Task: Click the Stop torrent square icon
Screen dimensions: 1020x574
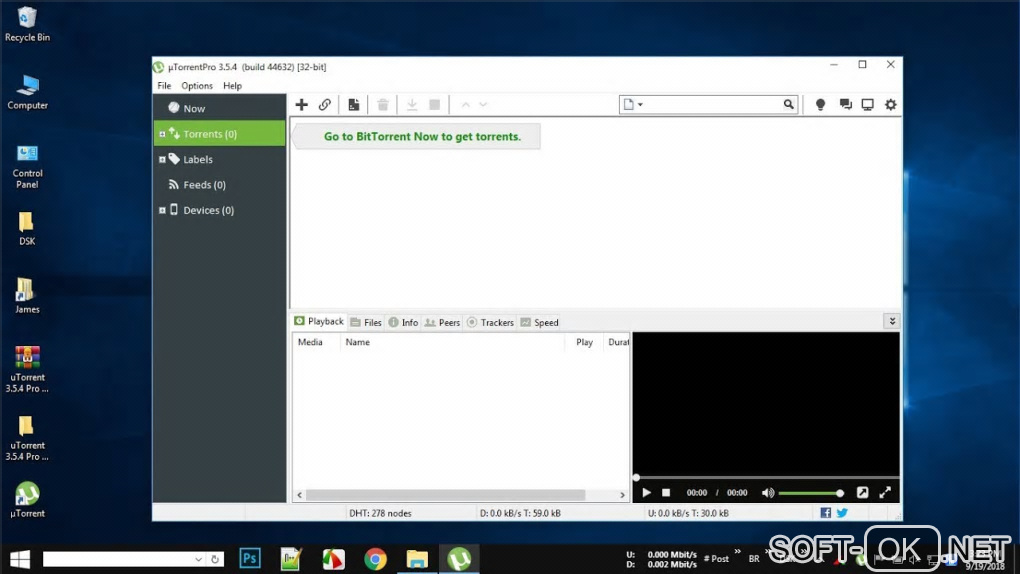Action: [x=435, y=104]
